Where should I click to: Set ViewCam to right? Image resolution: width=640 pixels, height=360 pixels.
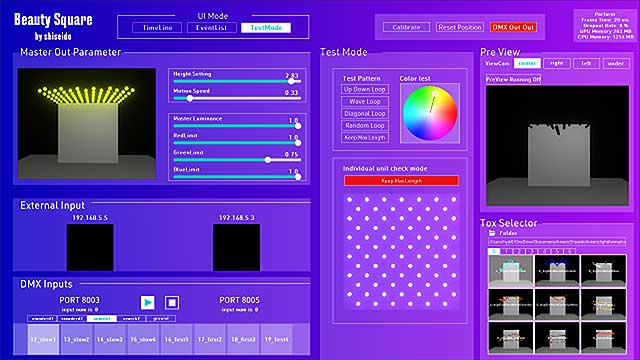pyautogui.click(x=557, y=63)
